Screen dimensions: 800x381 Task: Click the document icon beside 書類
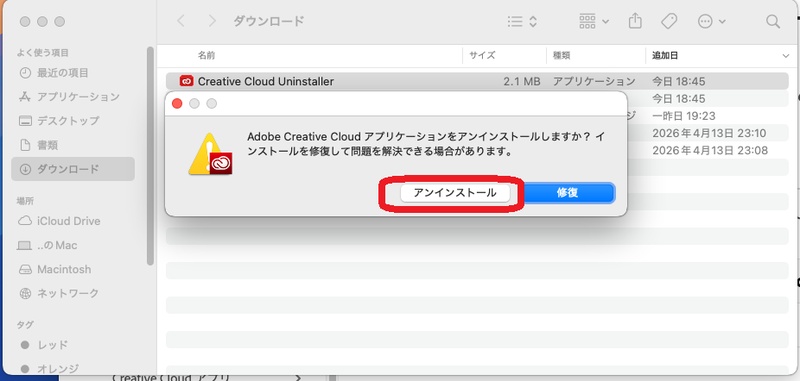pyautogui.click(x=25, y=145)
